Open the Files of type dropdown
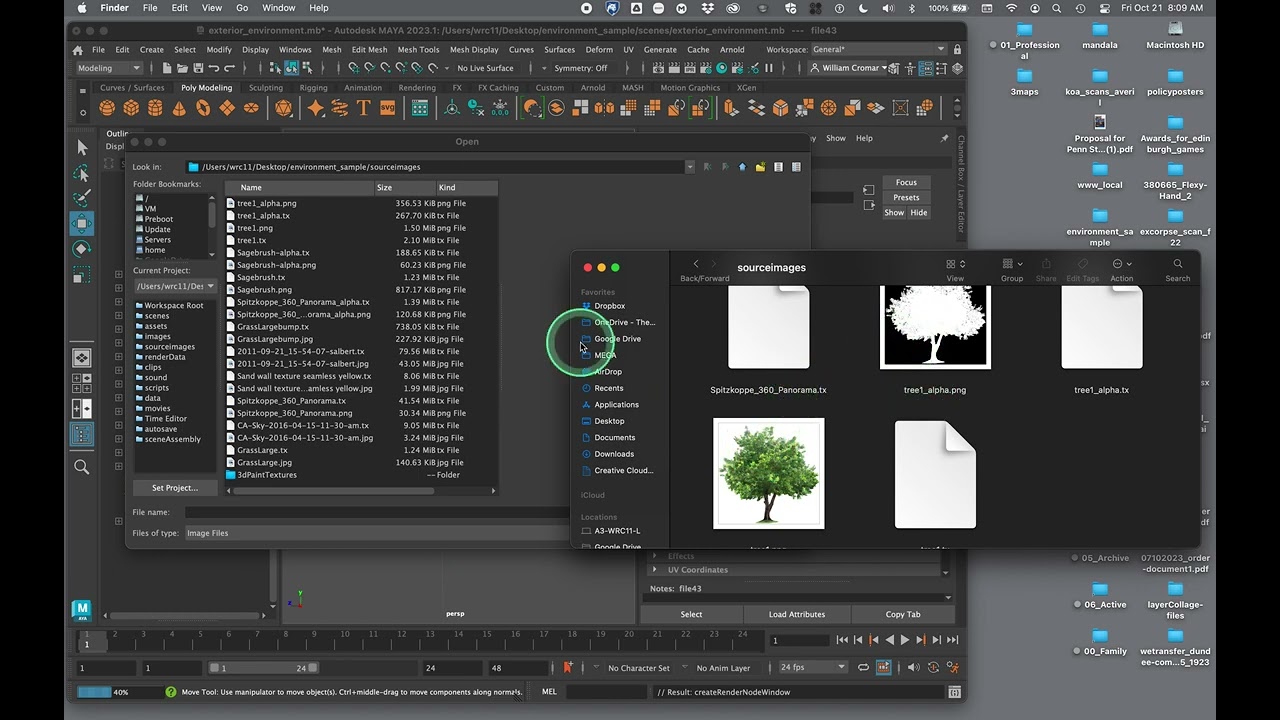Viewport: 1280px width, 720px height. [376, 533]
